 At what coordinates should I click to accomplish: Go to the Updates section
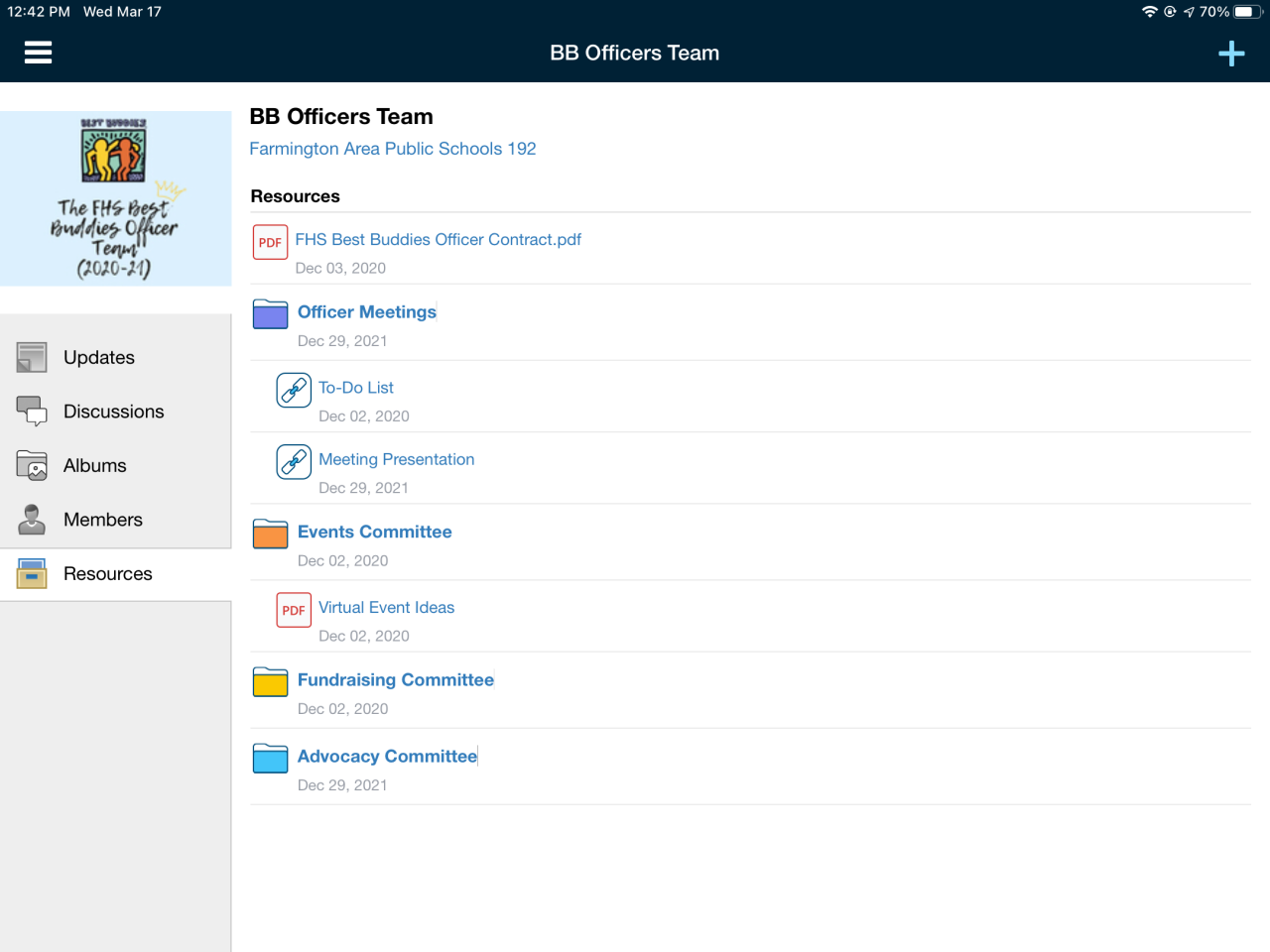(98, 358)
